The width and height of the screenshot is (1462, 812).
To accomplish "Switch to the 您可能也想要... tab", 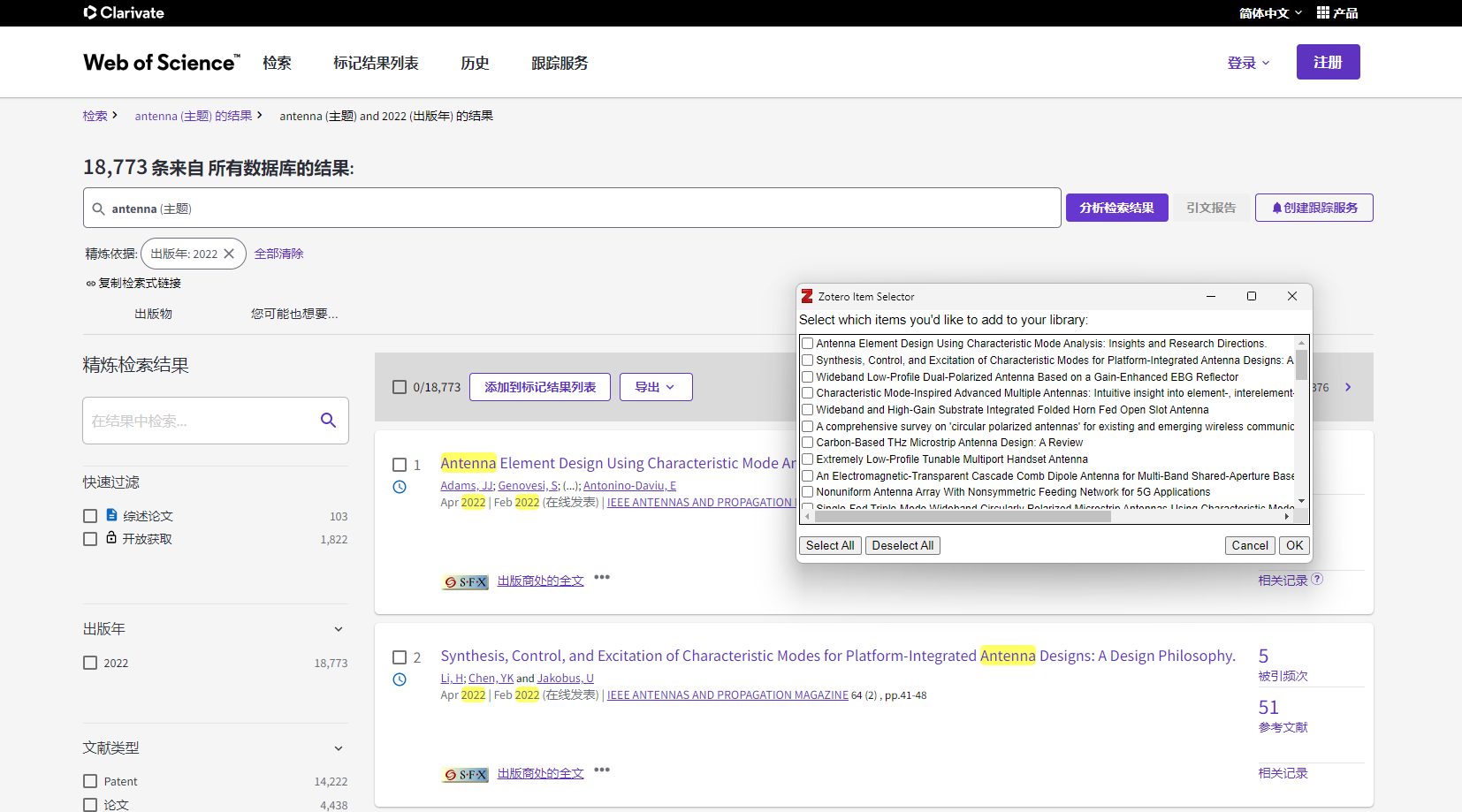I will click(294, 314).
